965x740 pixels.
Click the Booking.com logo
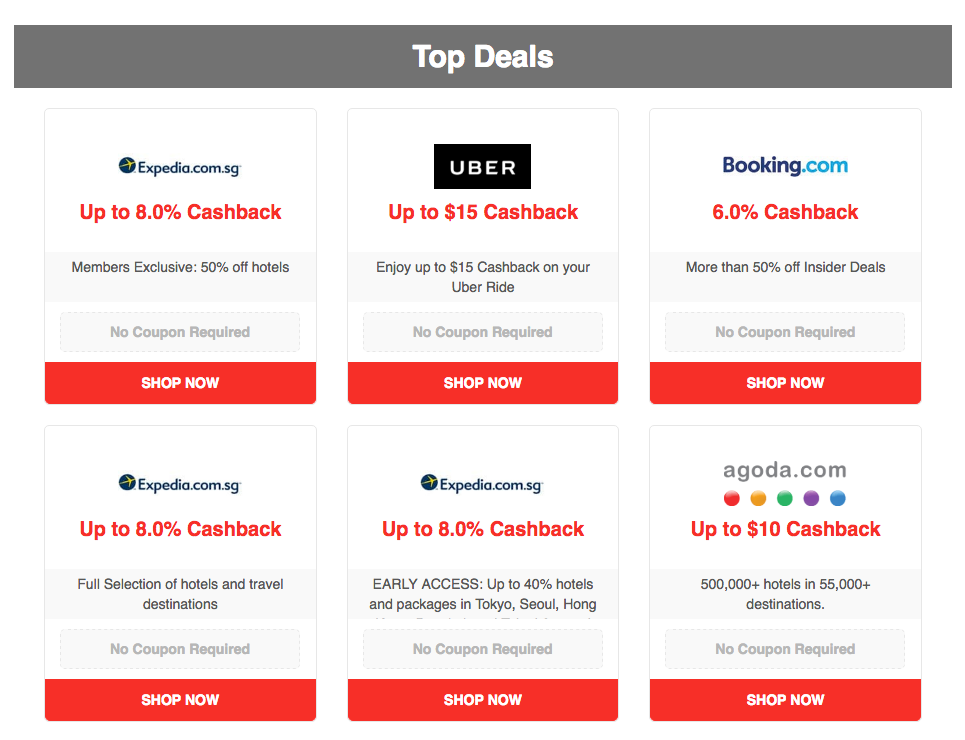(x=785, y=165)
